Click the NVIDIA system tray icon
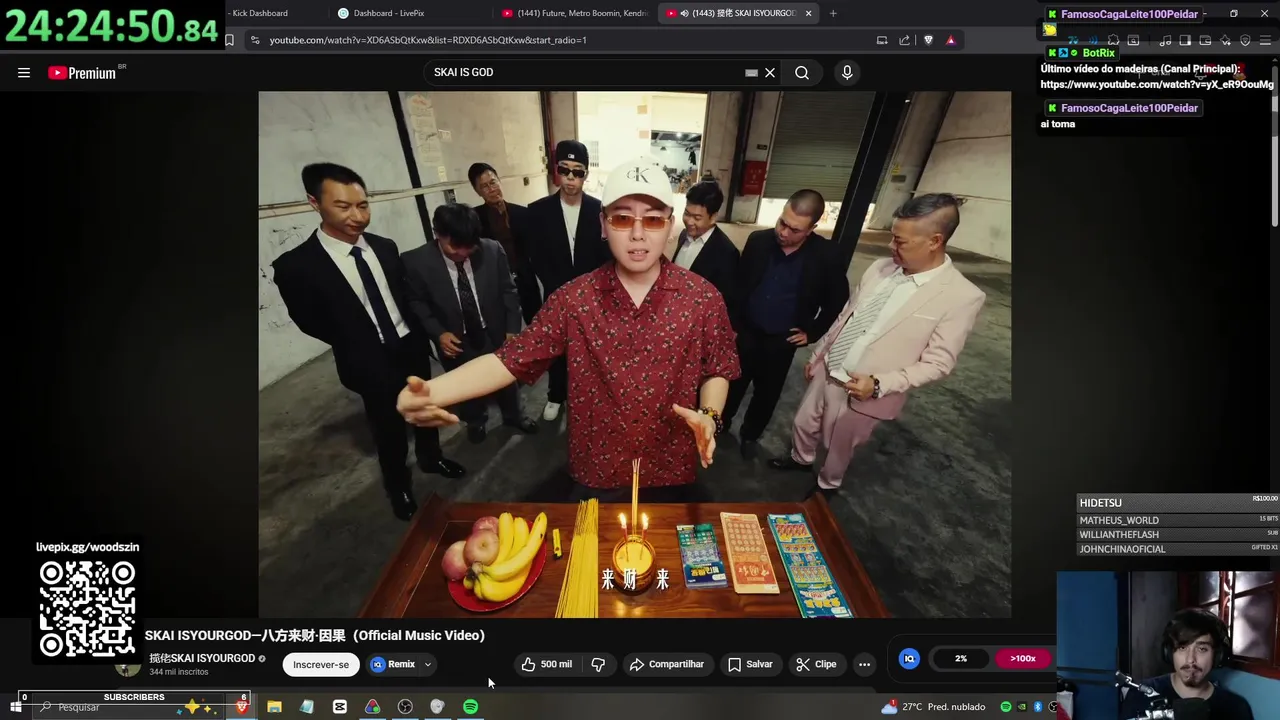The image size is (1280, 720). (1022, 707)
